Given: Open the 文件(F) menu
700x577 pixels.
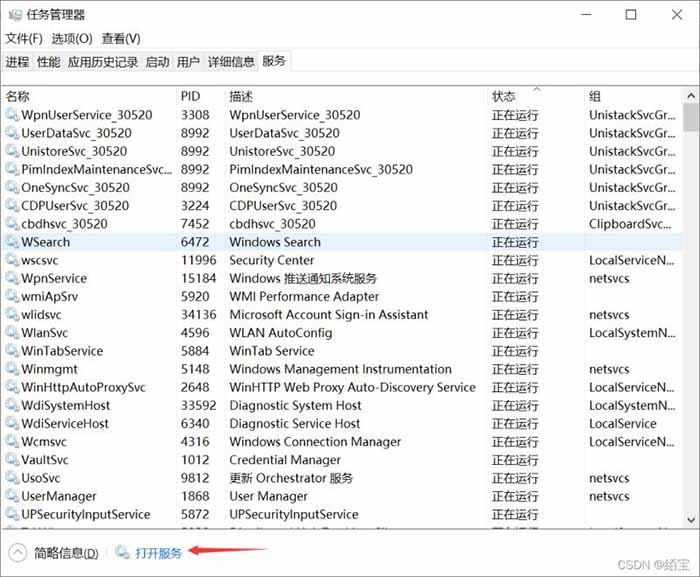Looking at the screenshot, I should click(24, 39).
